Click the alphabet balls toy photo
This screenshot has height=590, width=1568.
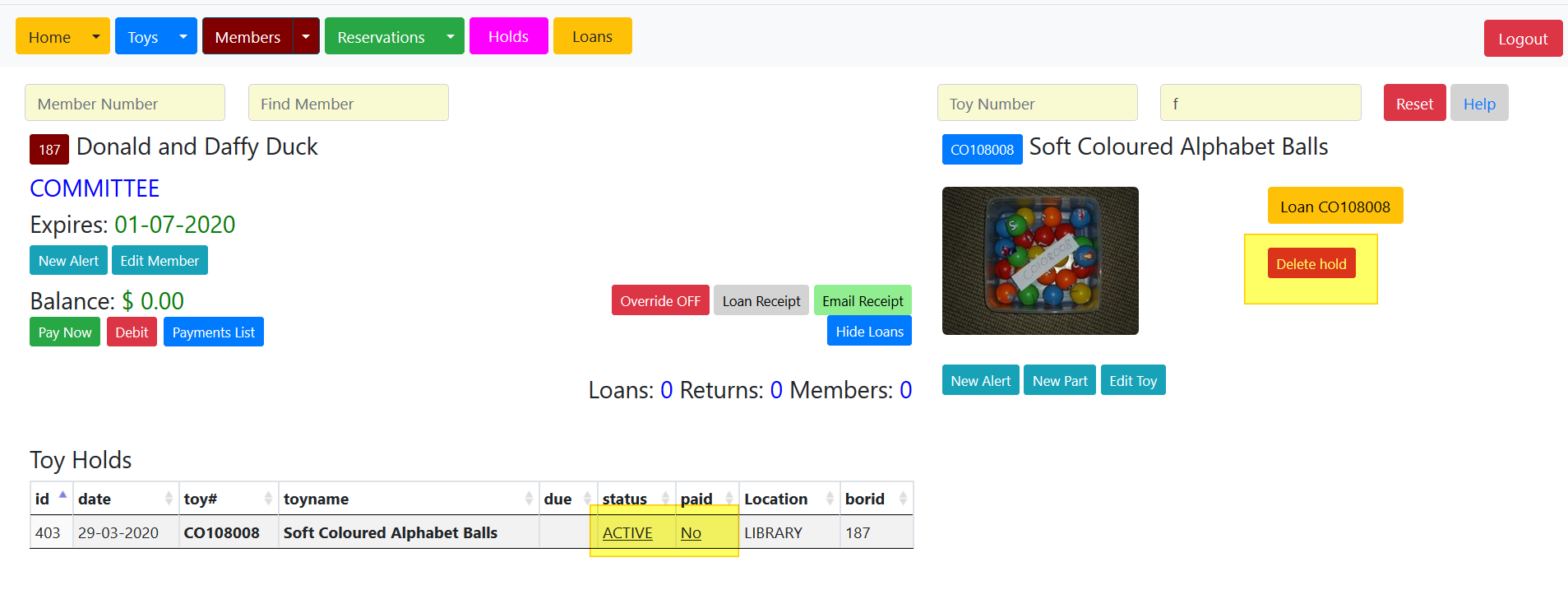point(1040,261)
